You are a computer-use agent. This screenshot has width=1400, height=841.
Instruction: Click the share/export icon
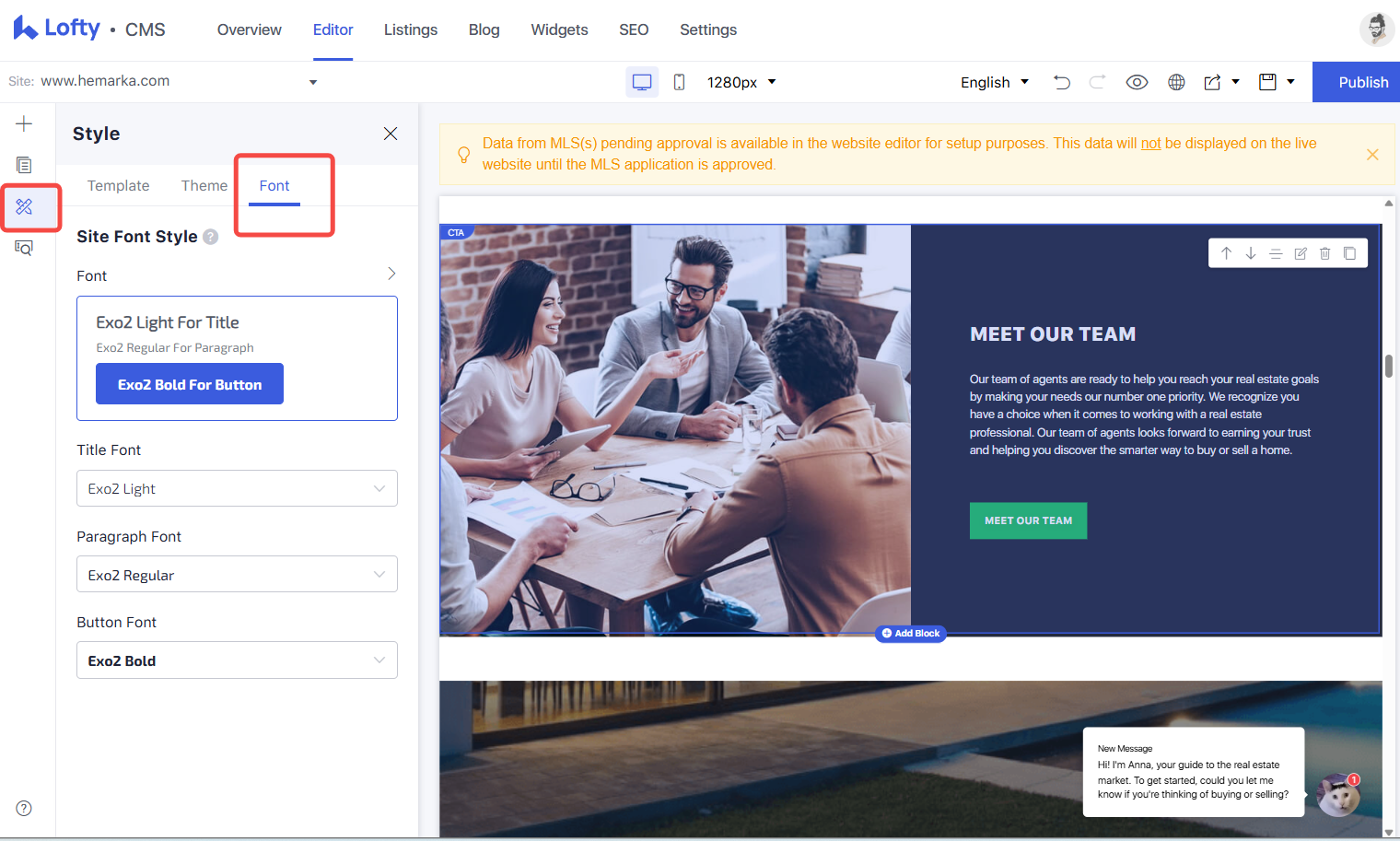(x=1212, y=82)
